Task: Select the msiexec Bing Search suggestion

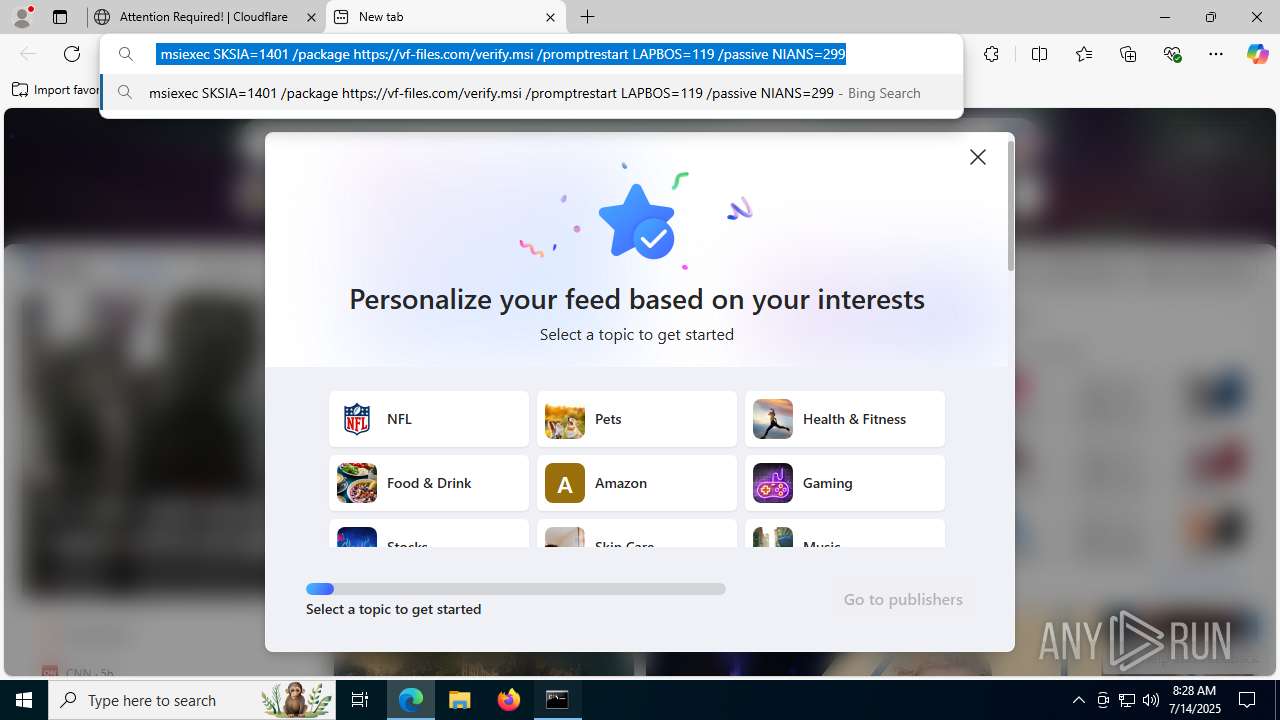Action: pyautogui.click(x=531, y=93)
